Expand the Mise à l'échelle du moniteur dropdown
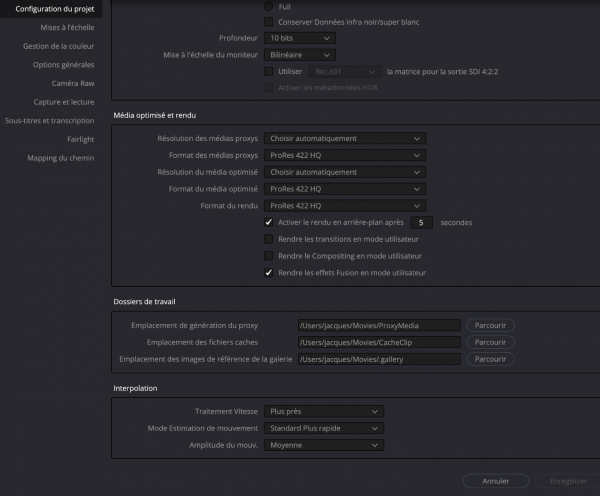Viewport: 600px width, 496px height. 300,54
